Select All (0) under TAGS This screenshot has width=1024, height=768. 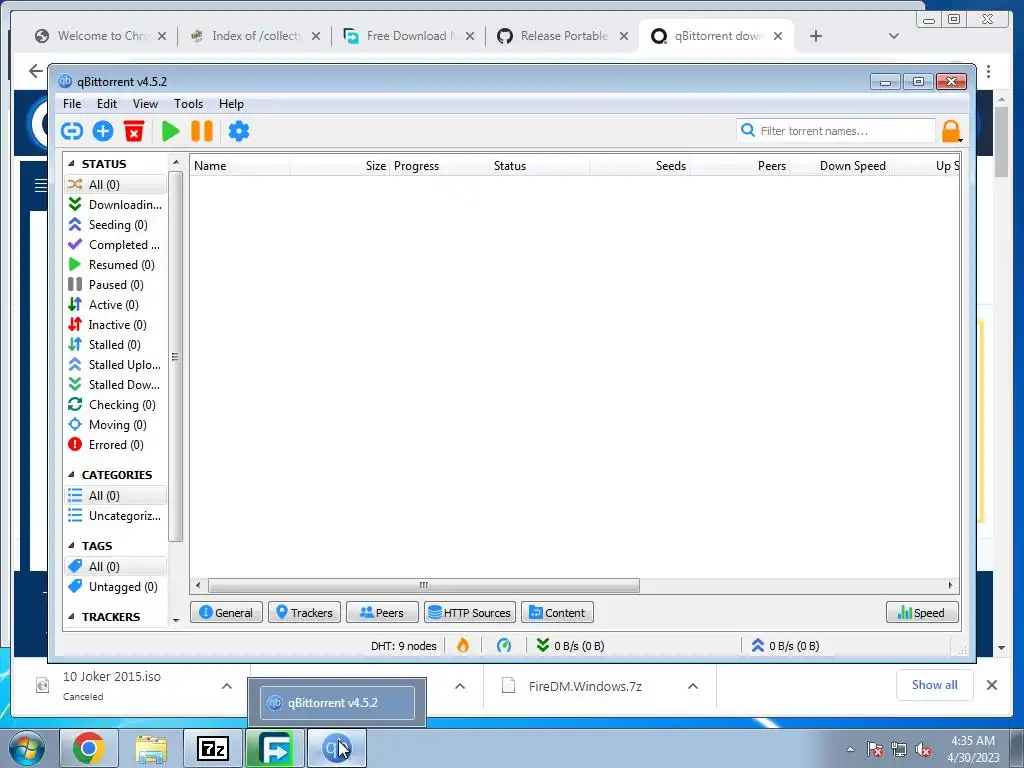pos(116,567)
